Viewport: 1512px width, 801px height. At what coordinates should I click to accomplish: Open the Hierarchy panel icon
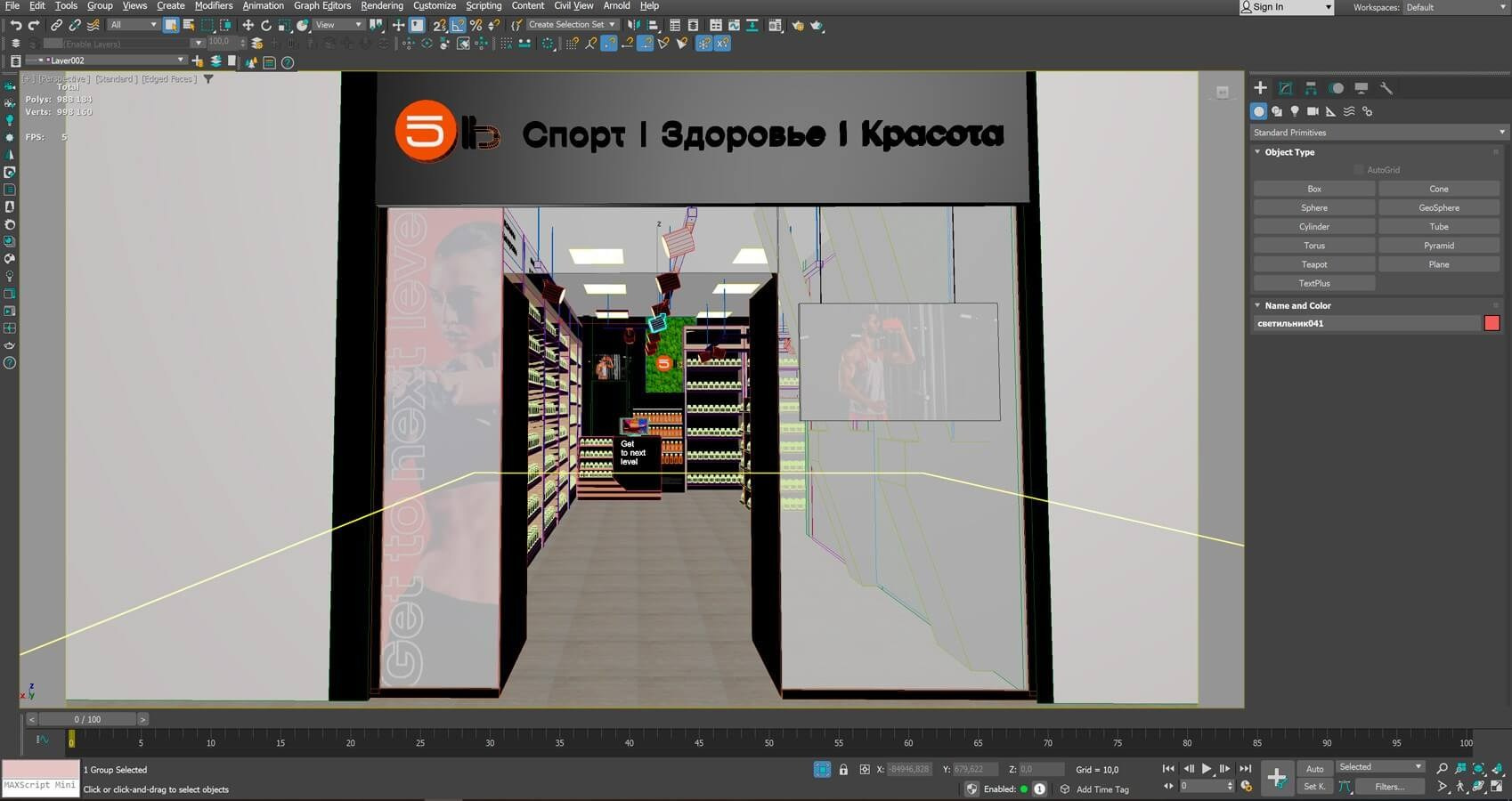[x=1311, y=88]
